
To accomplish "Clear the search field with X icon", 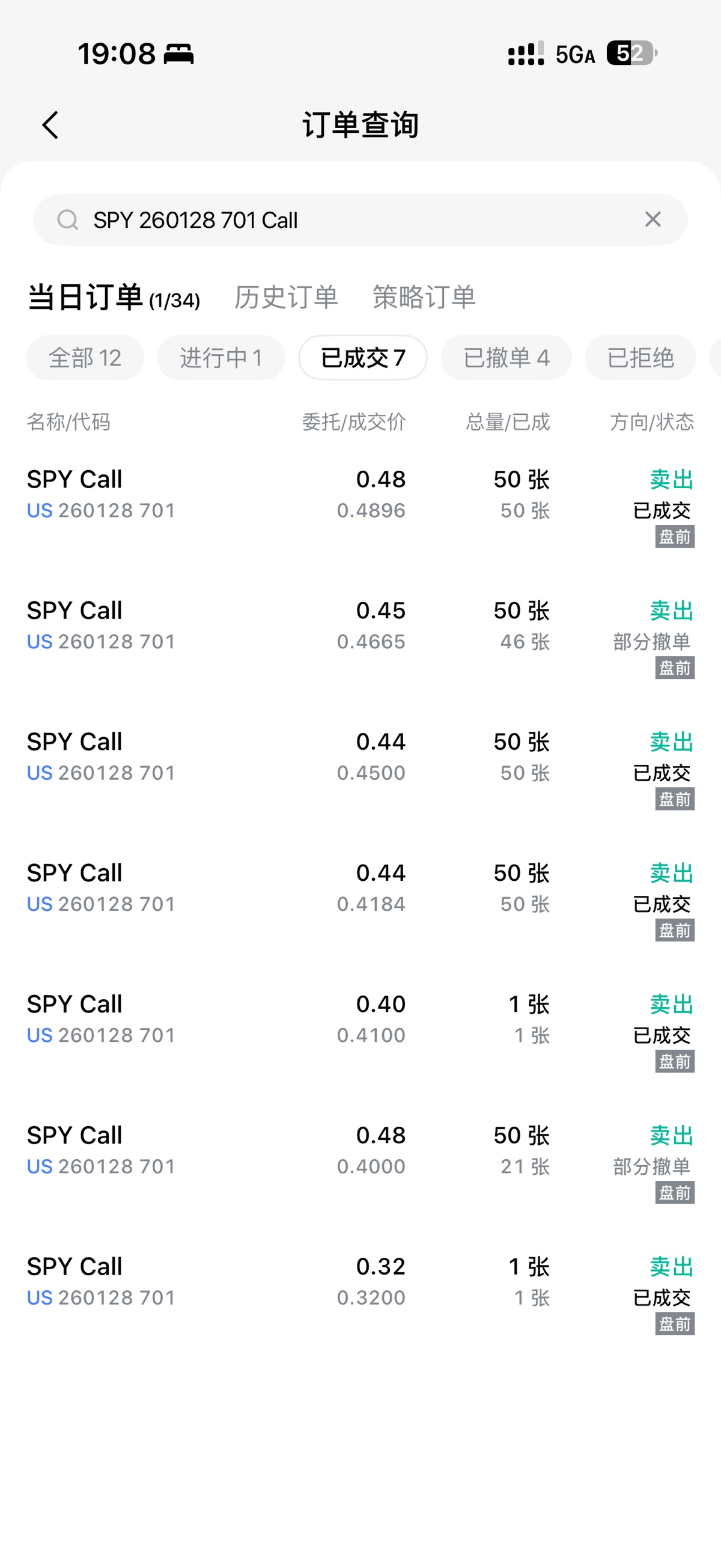I will point(653,219).
